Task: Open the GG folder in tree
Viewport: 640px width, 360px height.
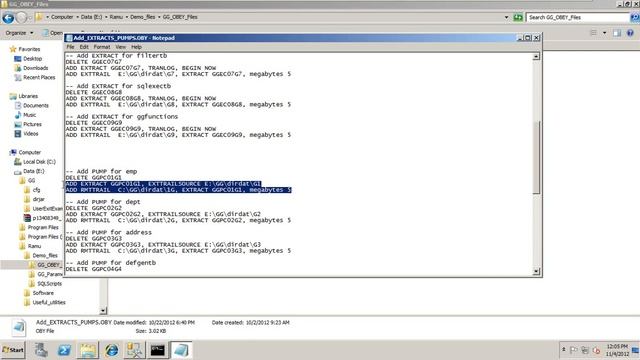Action: pyautogui.click(x=31, y=181)
